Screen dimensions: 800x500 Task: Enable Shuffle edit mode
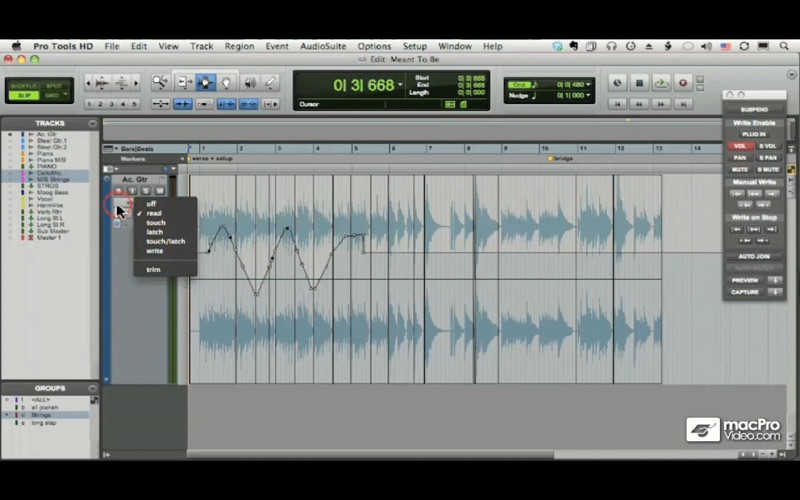[23, 86]
